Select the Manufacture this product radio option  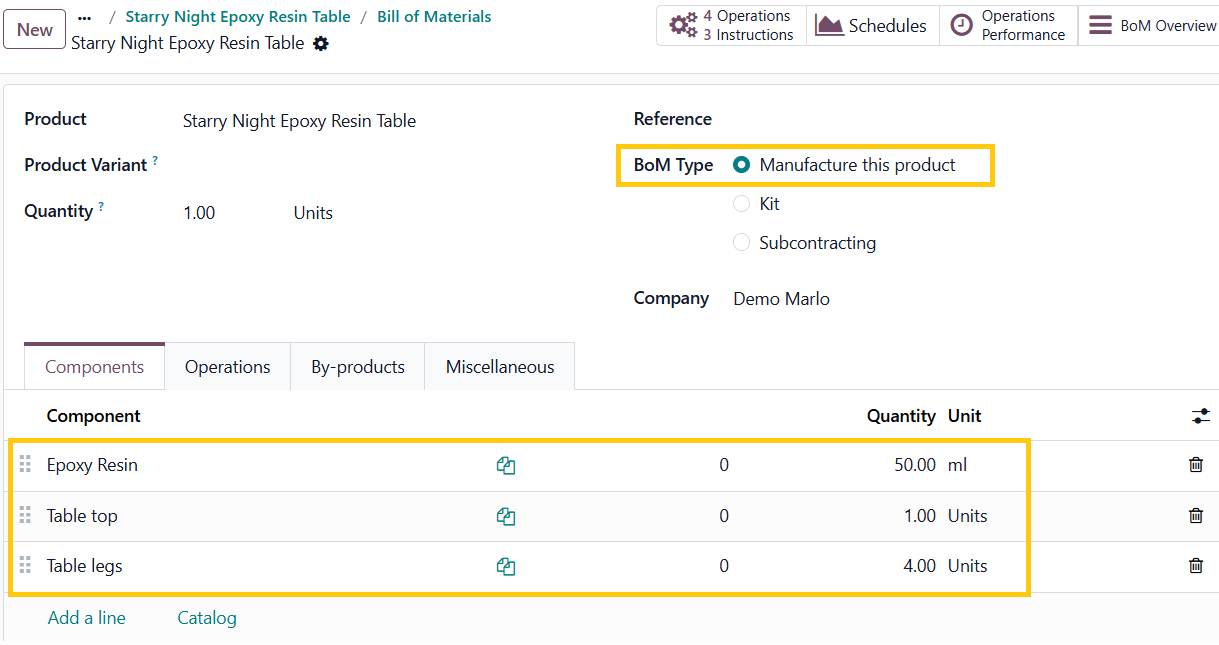[742, 165]
